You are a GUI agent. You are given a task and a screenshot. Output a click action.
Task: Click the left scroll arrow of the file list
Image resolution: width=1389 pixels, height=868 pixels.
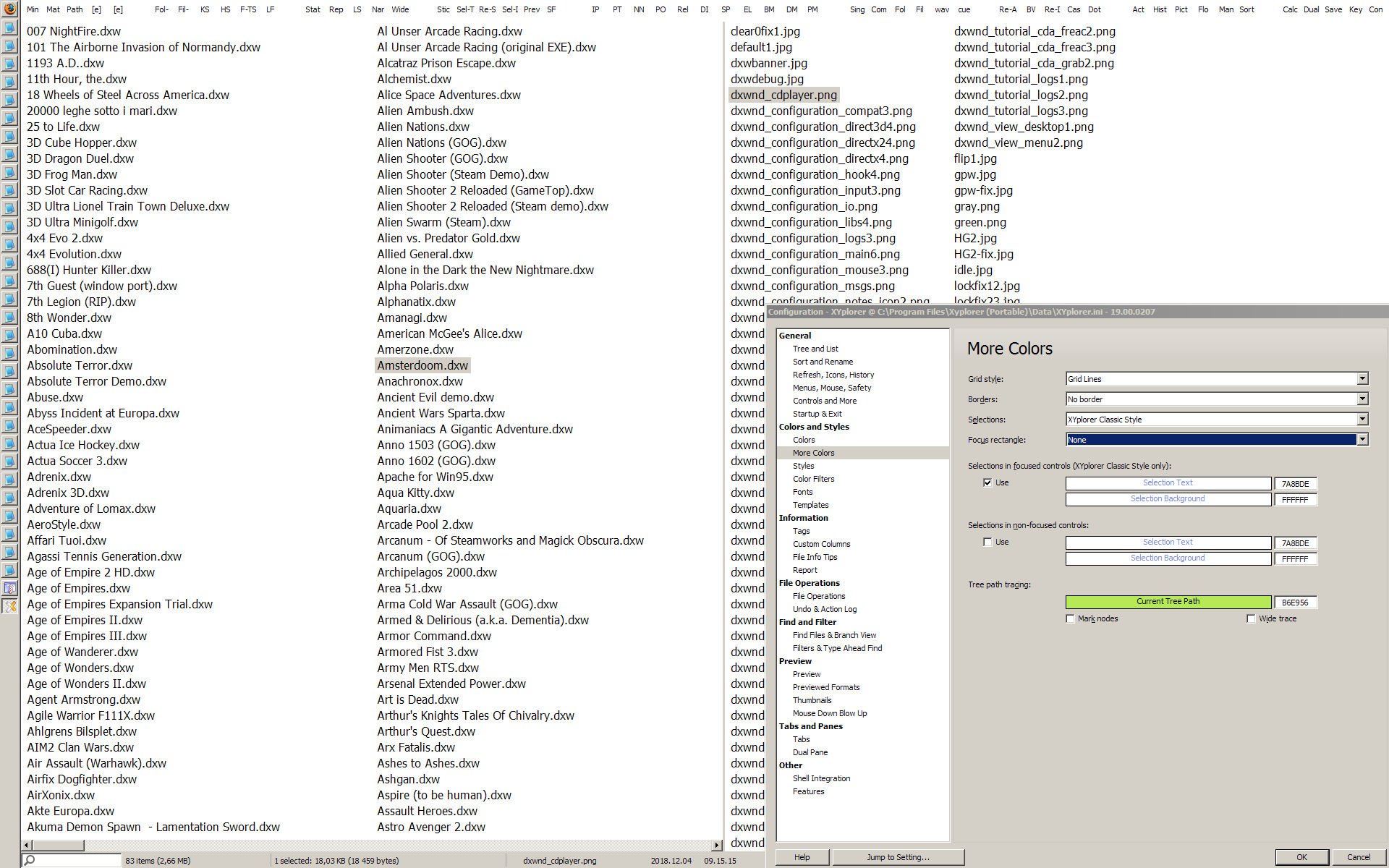[27, 845]
